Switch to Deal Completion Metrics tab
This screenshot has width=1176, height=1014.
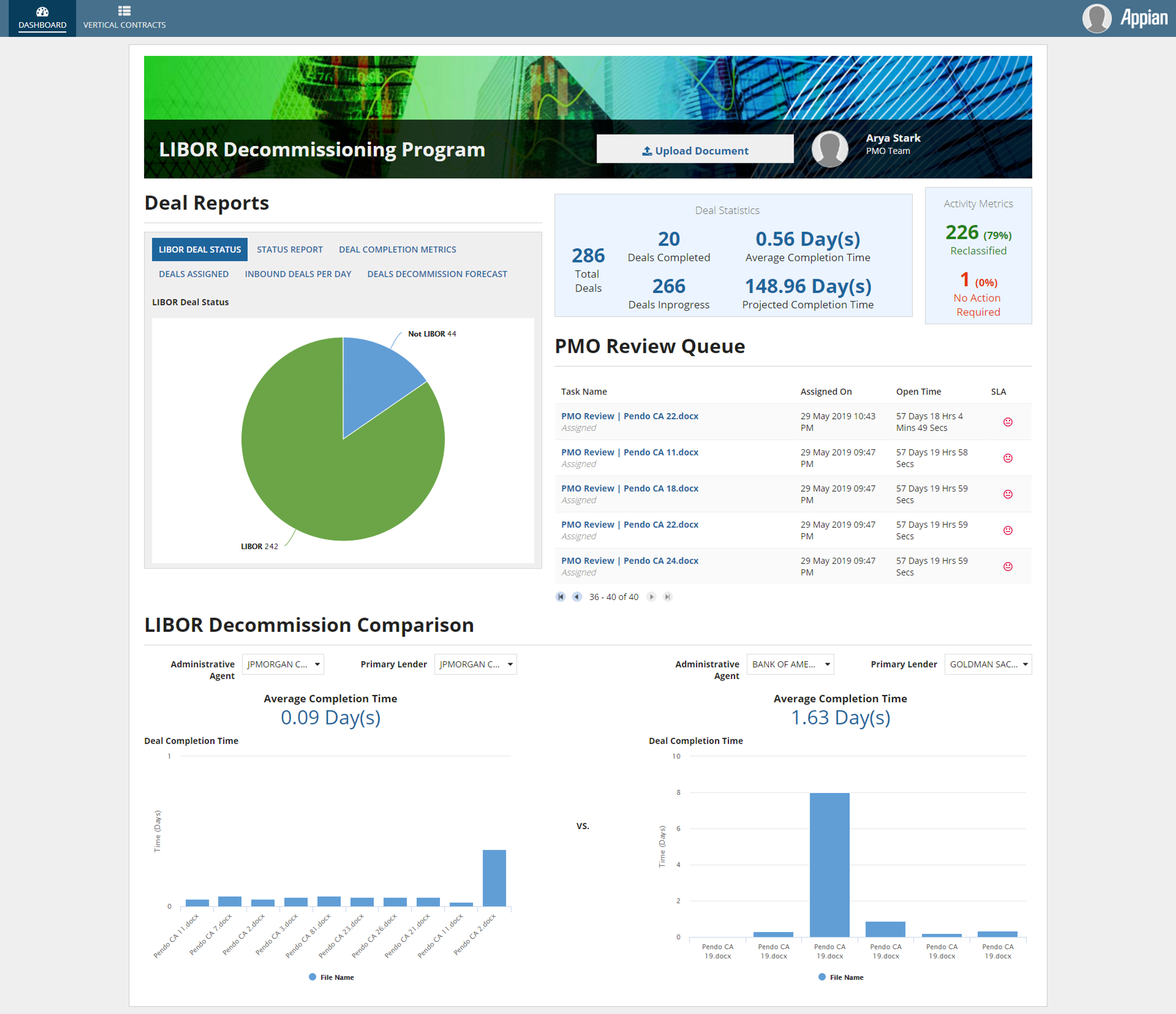(x=397, y=249)
